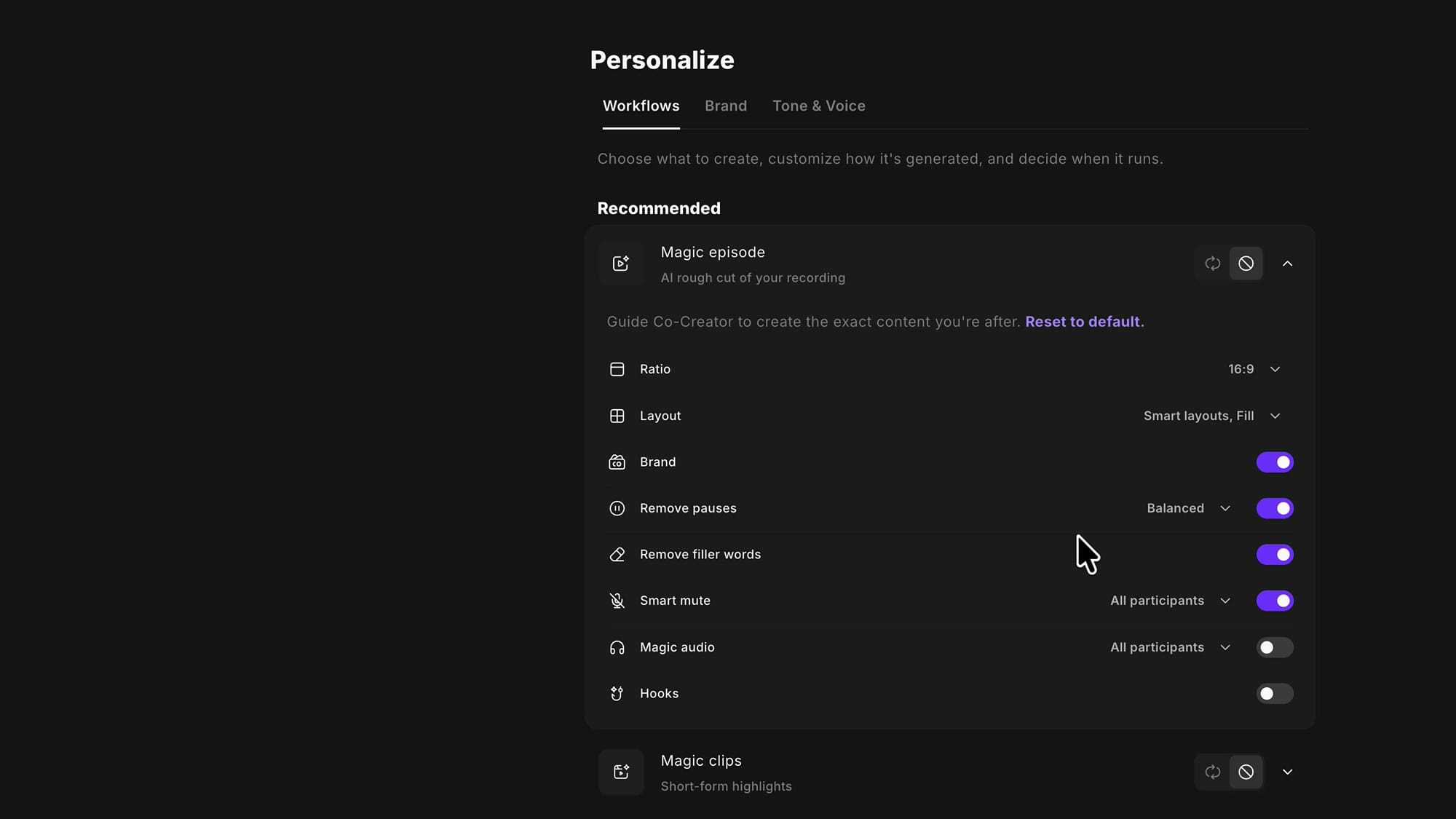Click the disabled icon for Magic episode
The height and width of the screenshot is (819, 1456).
coord(1246,264)
